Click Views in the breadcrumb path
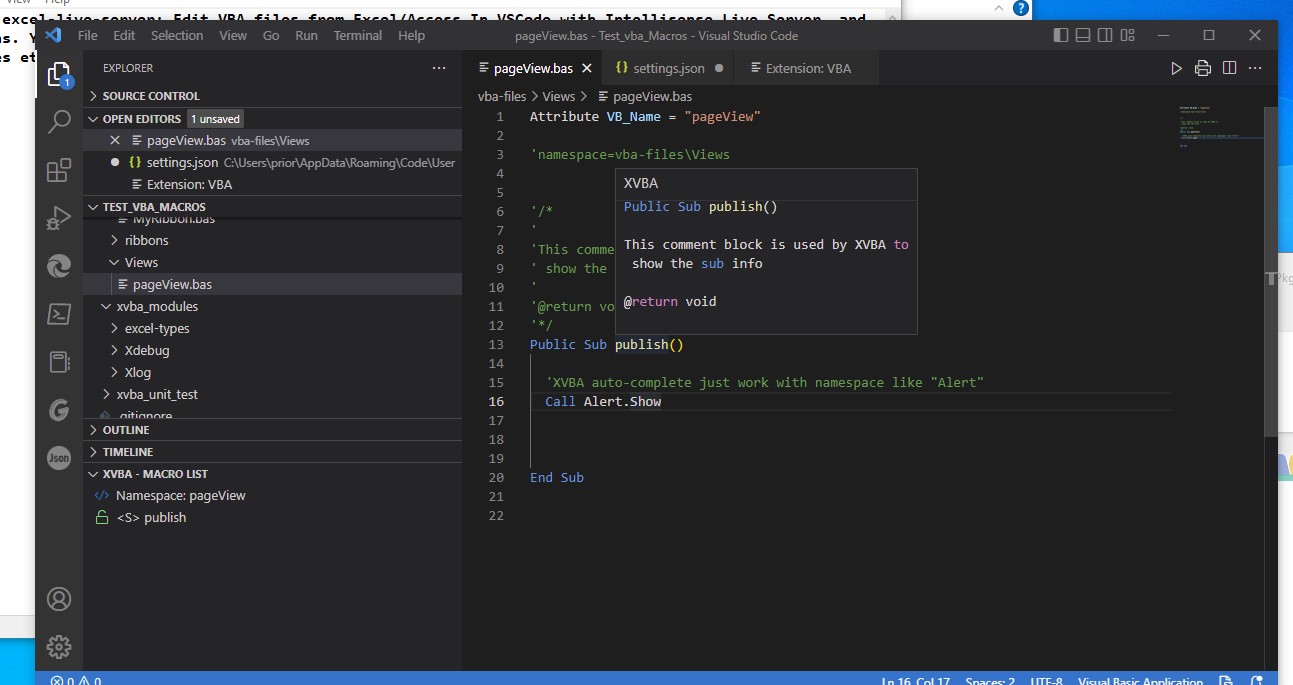This screenshot has width=1293, height=685. 558,96
